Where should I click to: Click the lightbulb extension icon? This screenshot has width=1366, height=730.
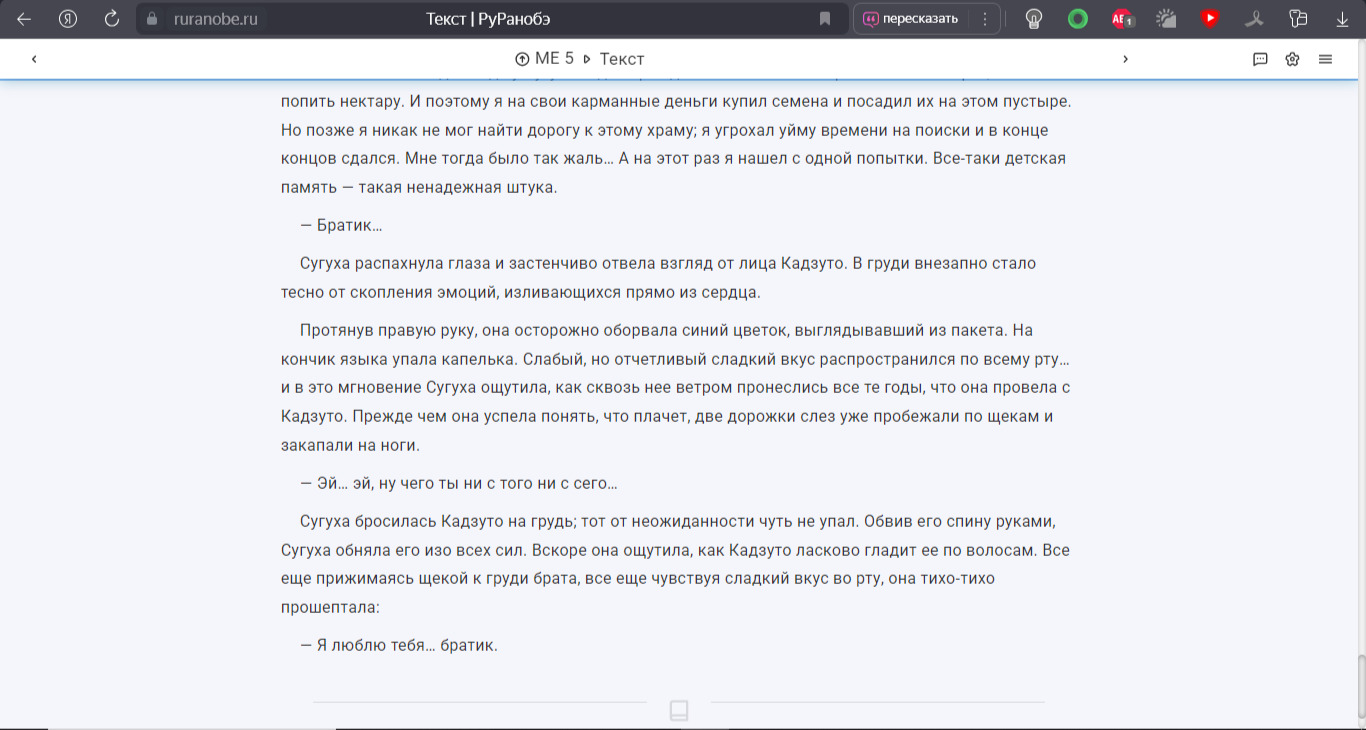pos(1034,19)
